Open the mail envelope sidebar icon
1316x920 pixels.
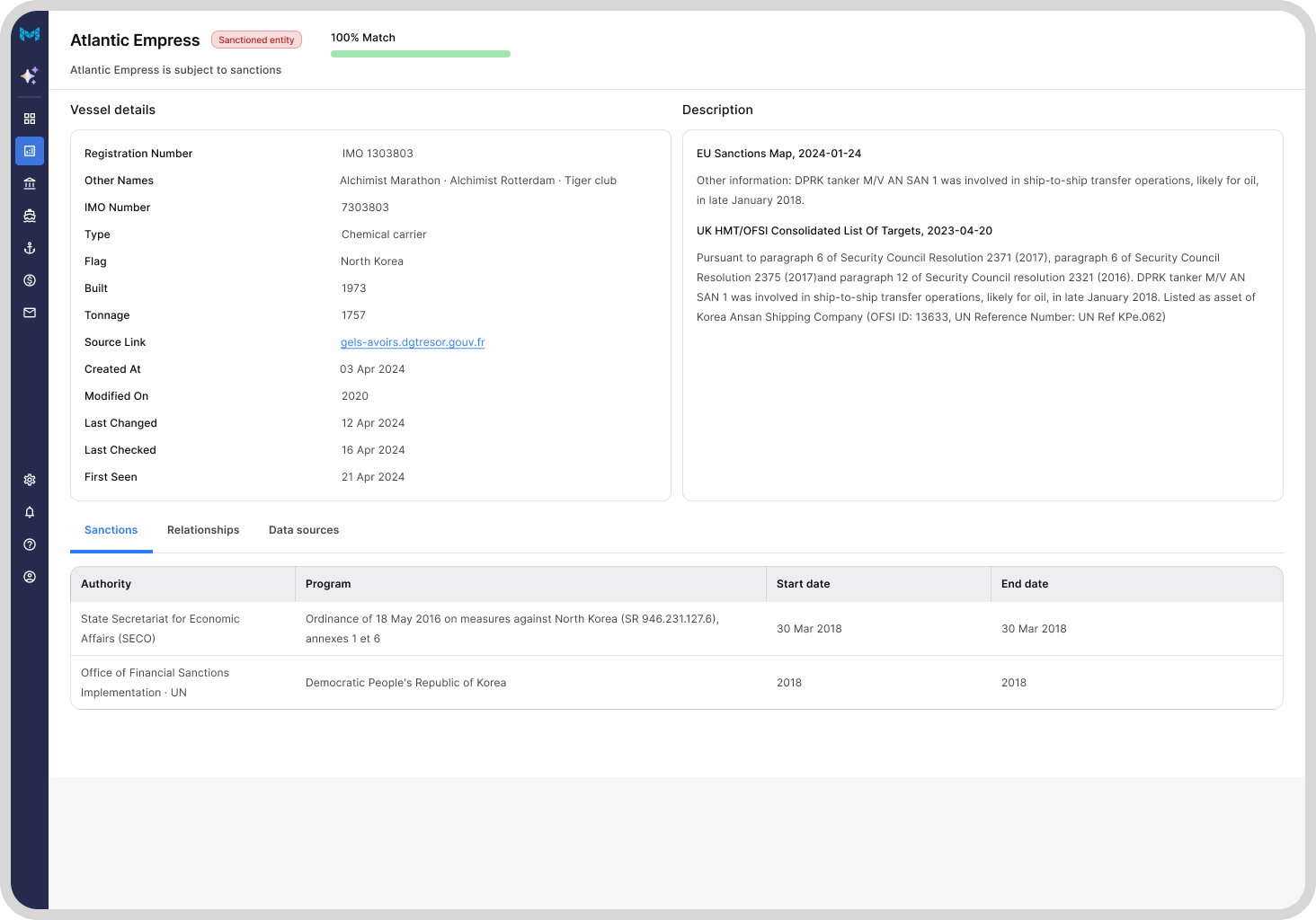[x=30, y=313]
